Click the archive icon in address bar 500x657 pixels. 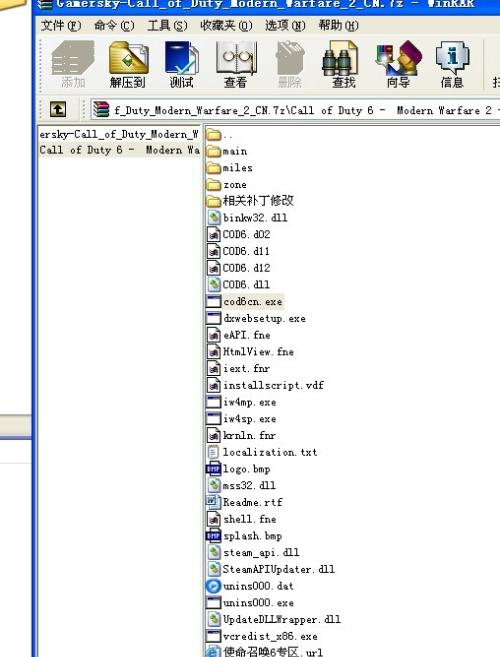coord(101,110)
